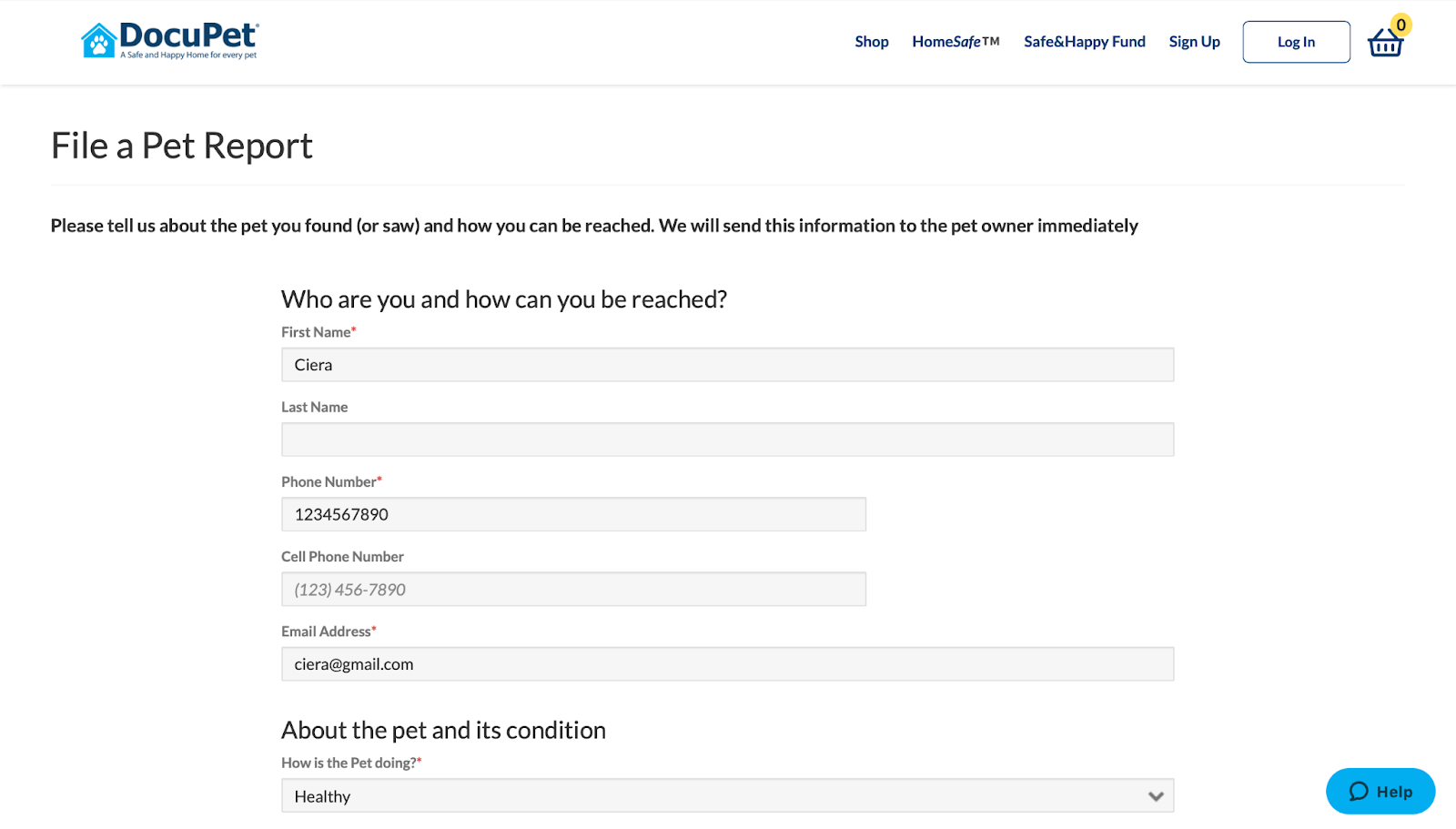
Task: Open the Help chat bubble
Action: click(1380, 791)
